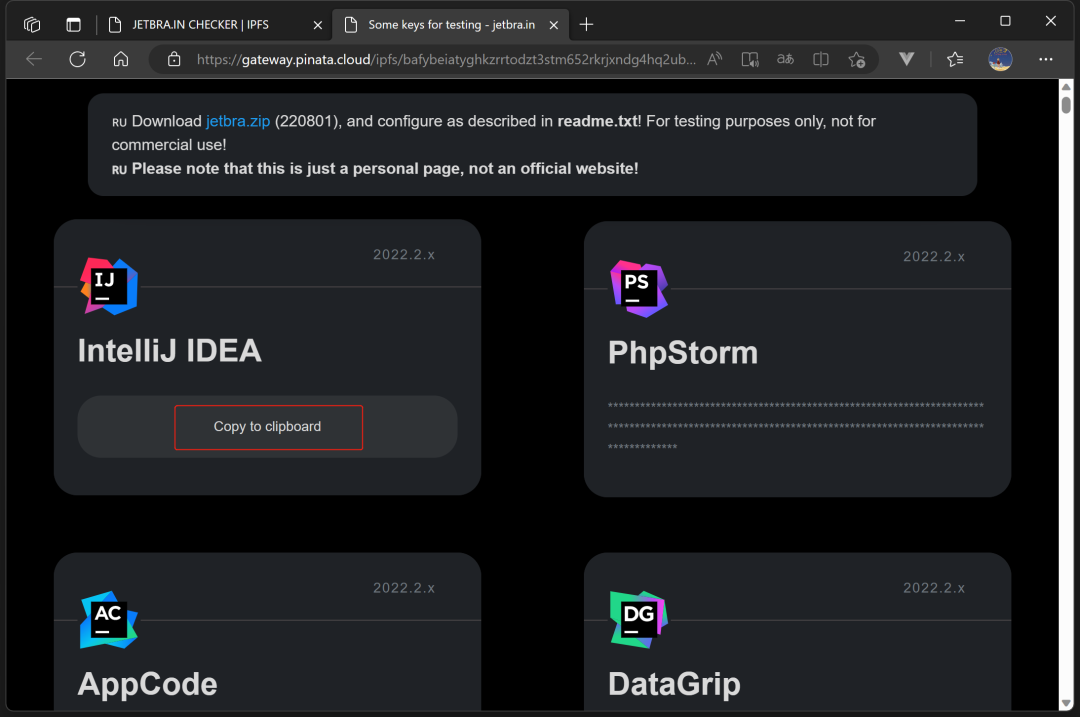
Task: Click the DataGrip logo icon
Action: (639, 620)
